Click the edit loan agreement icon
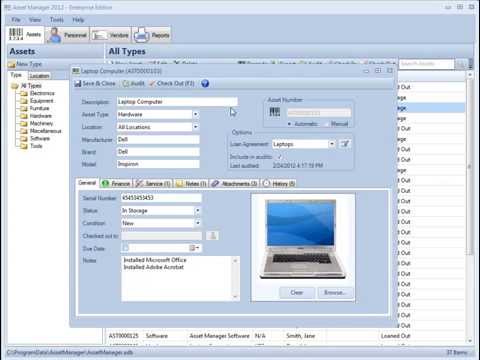The width and height of the screenshot is (480, 360). click(345, 144)
